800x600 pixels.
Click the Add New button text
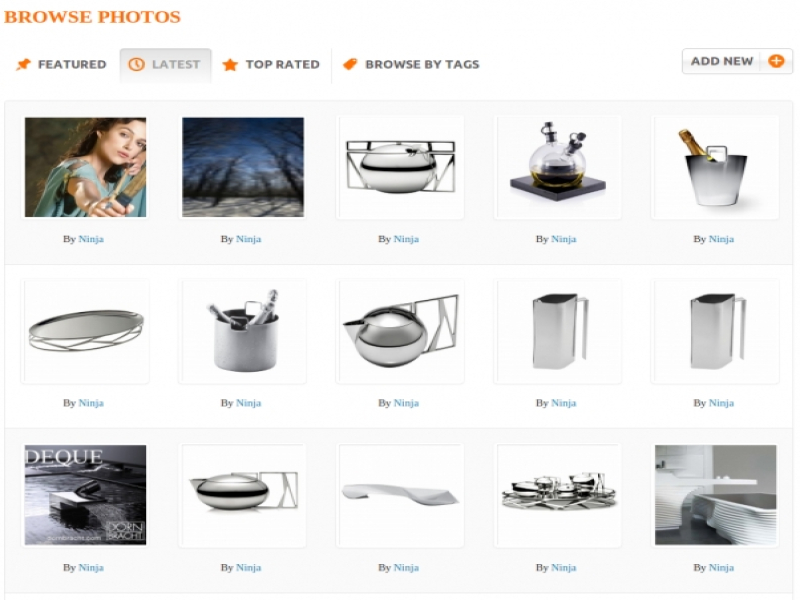[x=721, y=61]
